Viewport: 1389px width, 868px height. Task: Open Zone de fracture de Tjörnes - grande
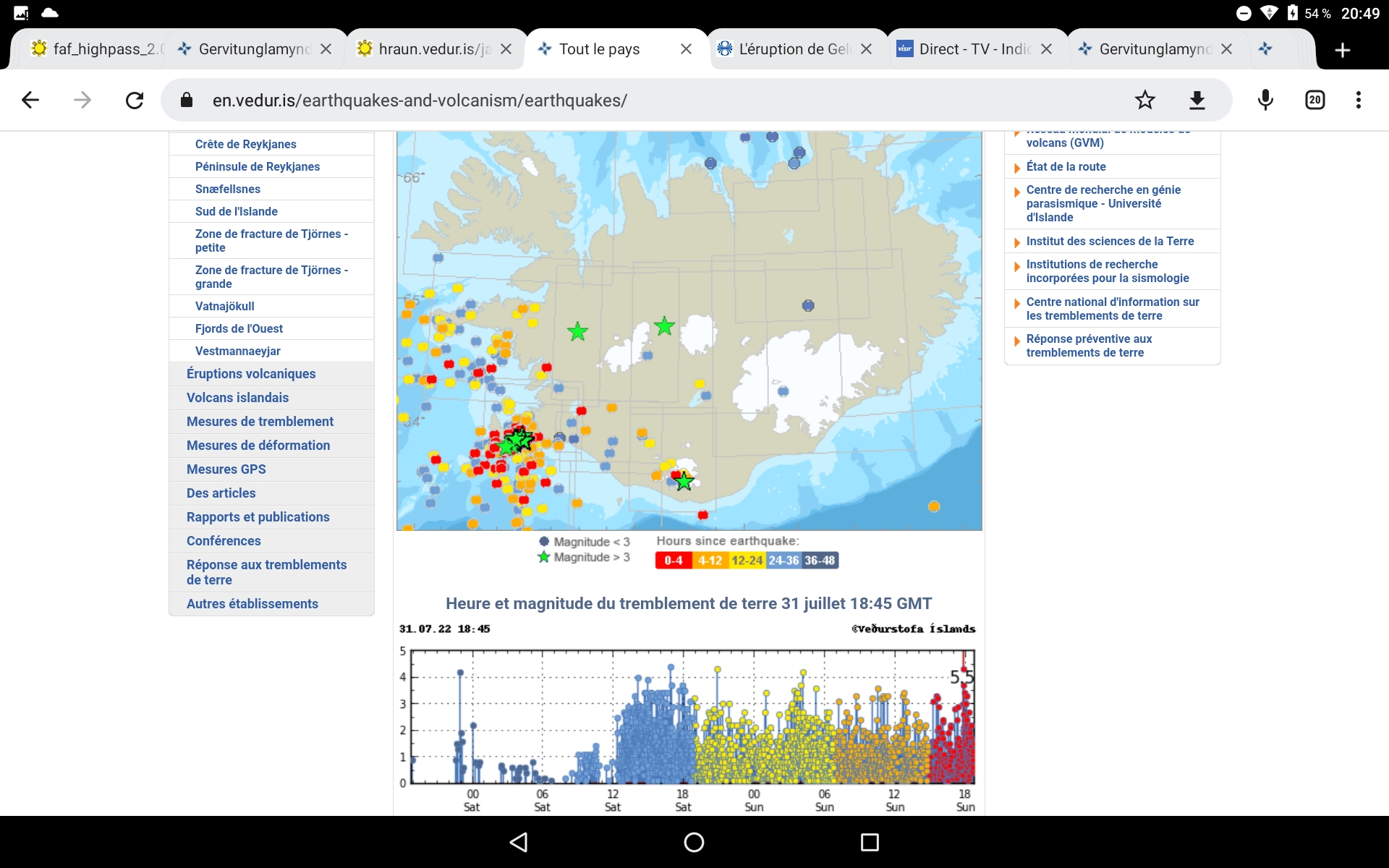(271, 276)
